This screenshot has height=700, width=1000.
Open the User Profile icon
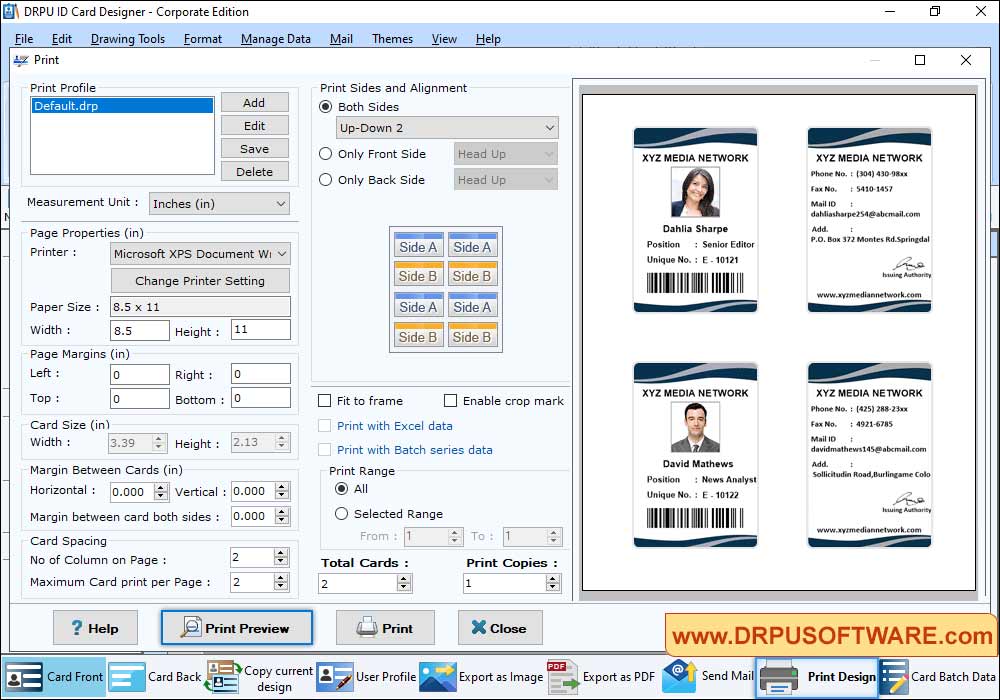(334, 677)
